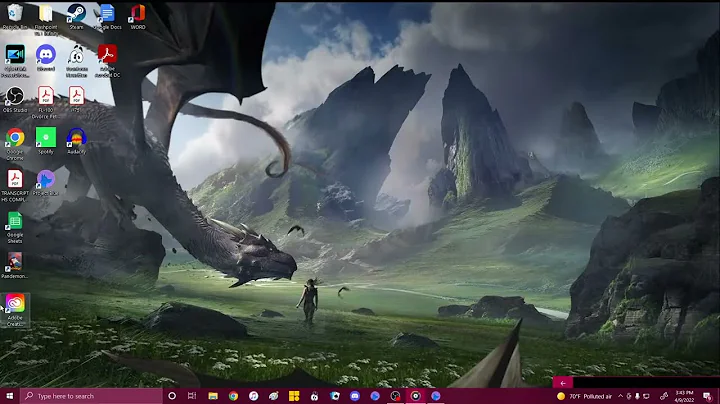Open Cortana circle on the taskbar

click(x=172, y=396)
